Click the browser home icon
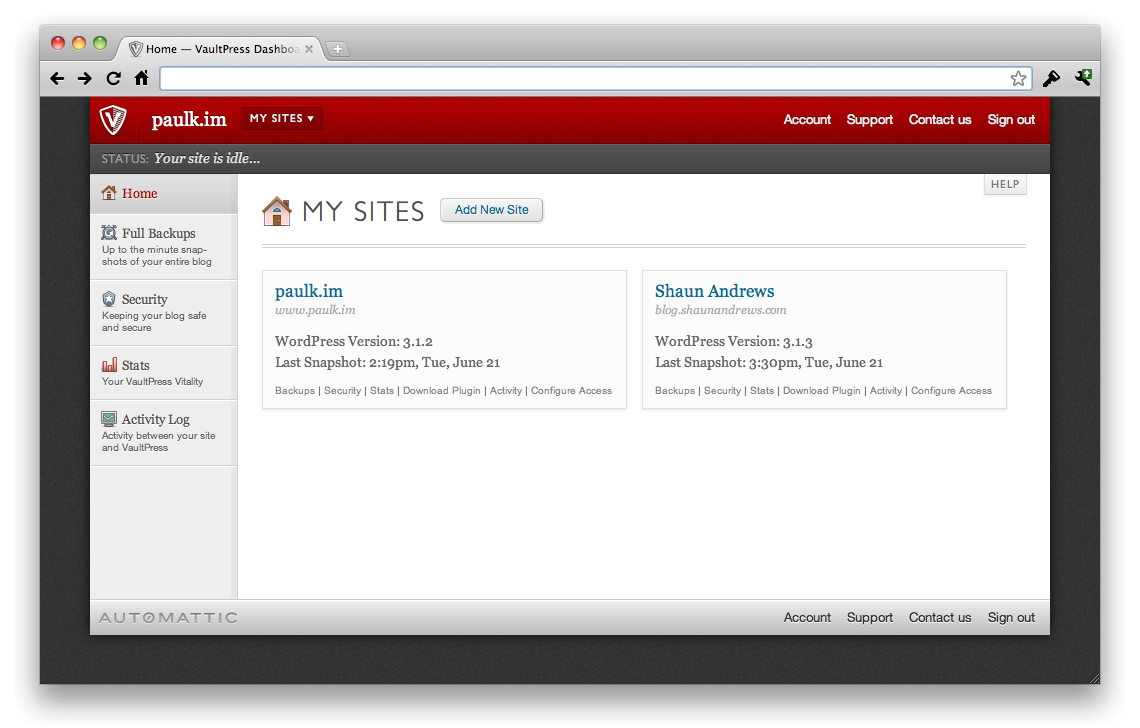 142,78
